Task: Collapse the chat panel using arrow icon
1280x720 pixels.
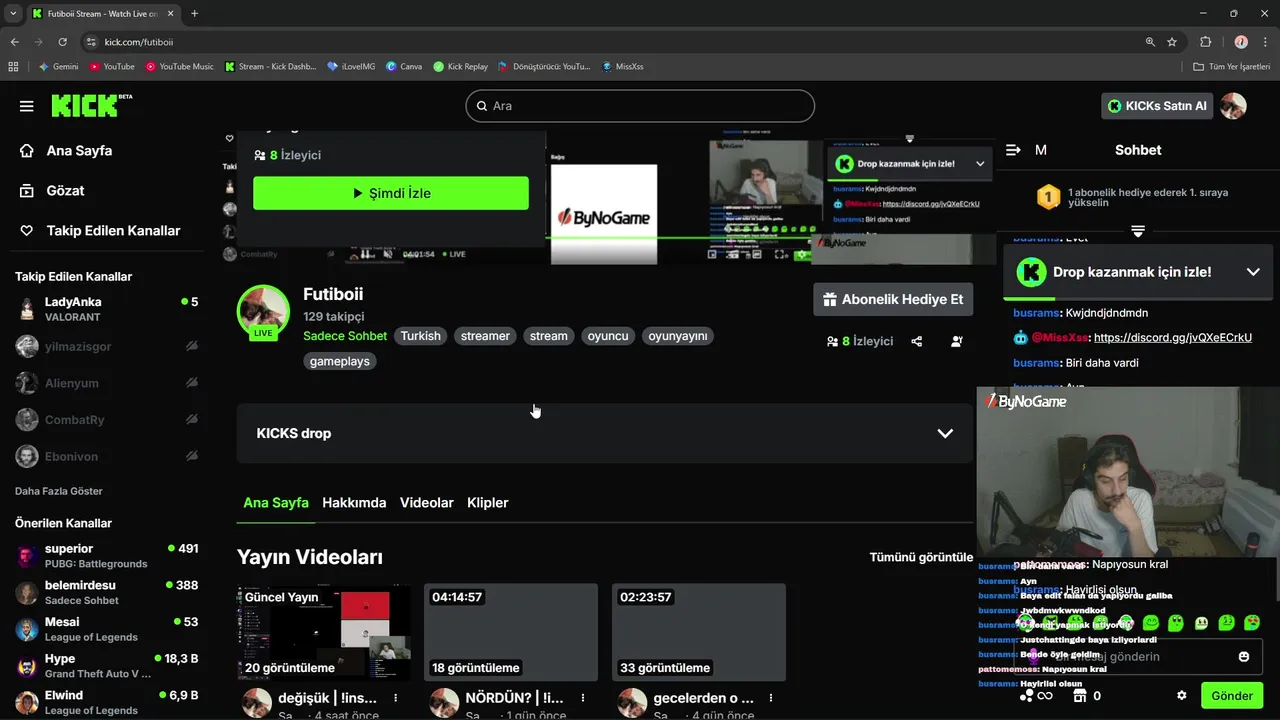Action: click(x=1013, y=150)
